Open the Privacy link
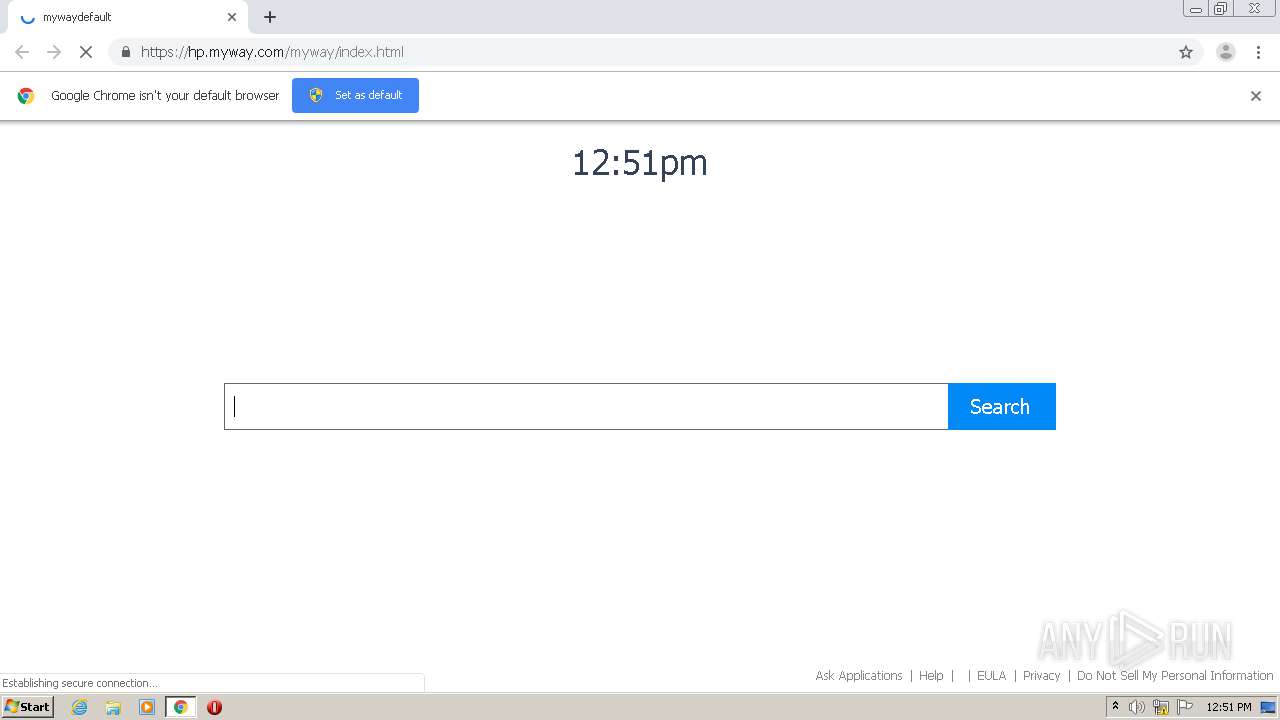Viewport: 1280px width, 720px height. (x=1041, y=676)
